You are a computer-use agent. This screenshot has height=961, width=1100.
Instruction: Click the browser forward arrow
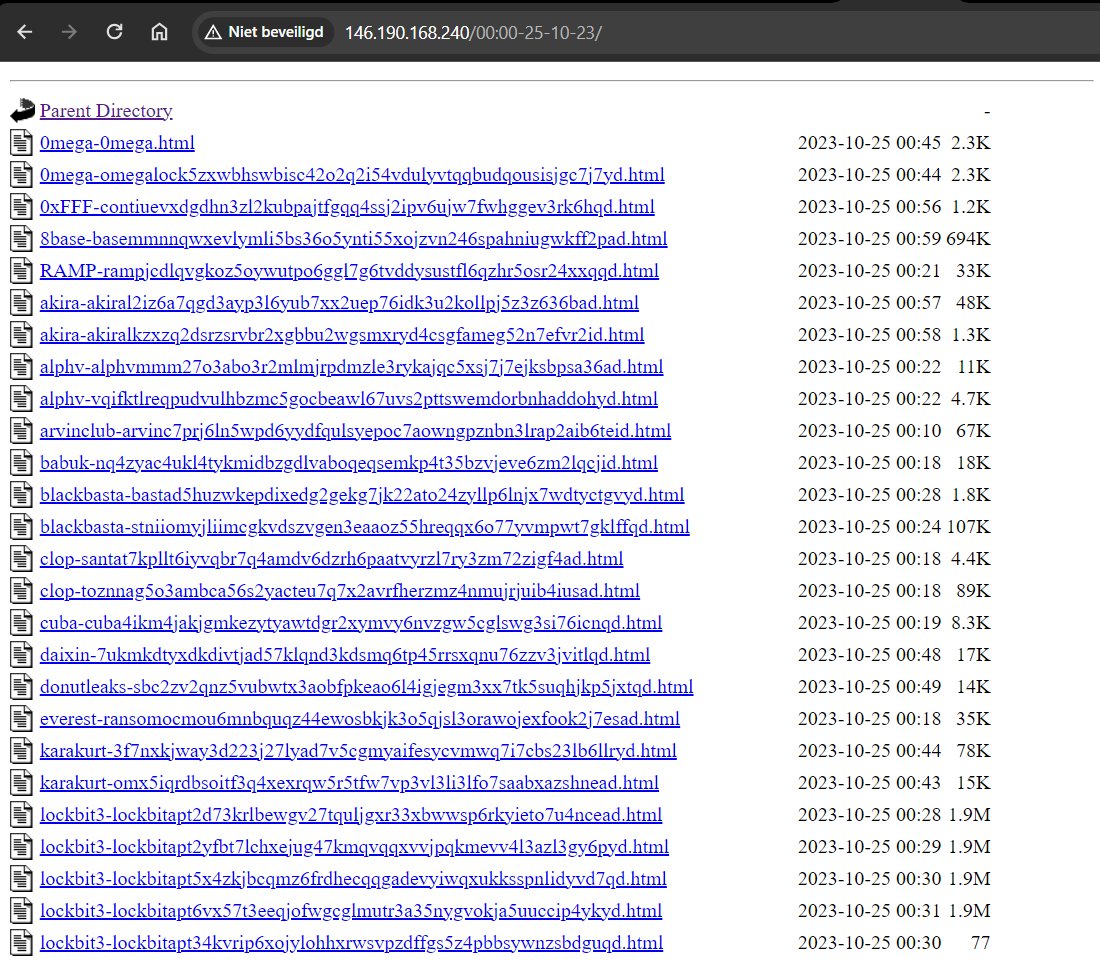click(69, 32)
